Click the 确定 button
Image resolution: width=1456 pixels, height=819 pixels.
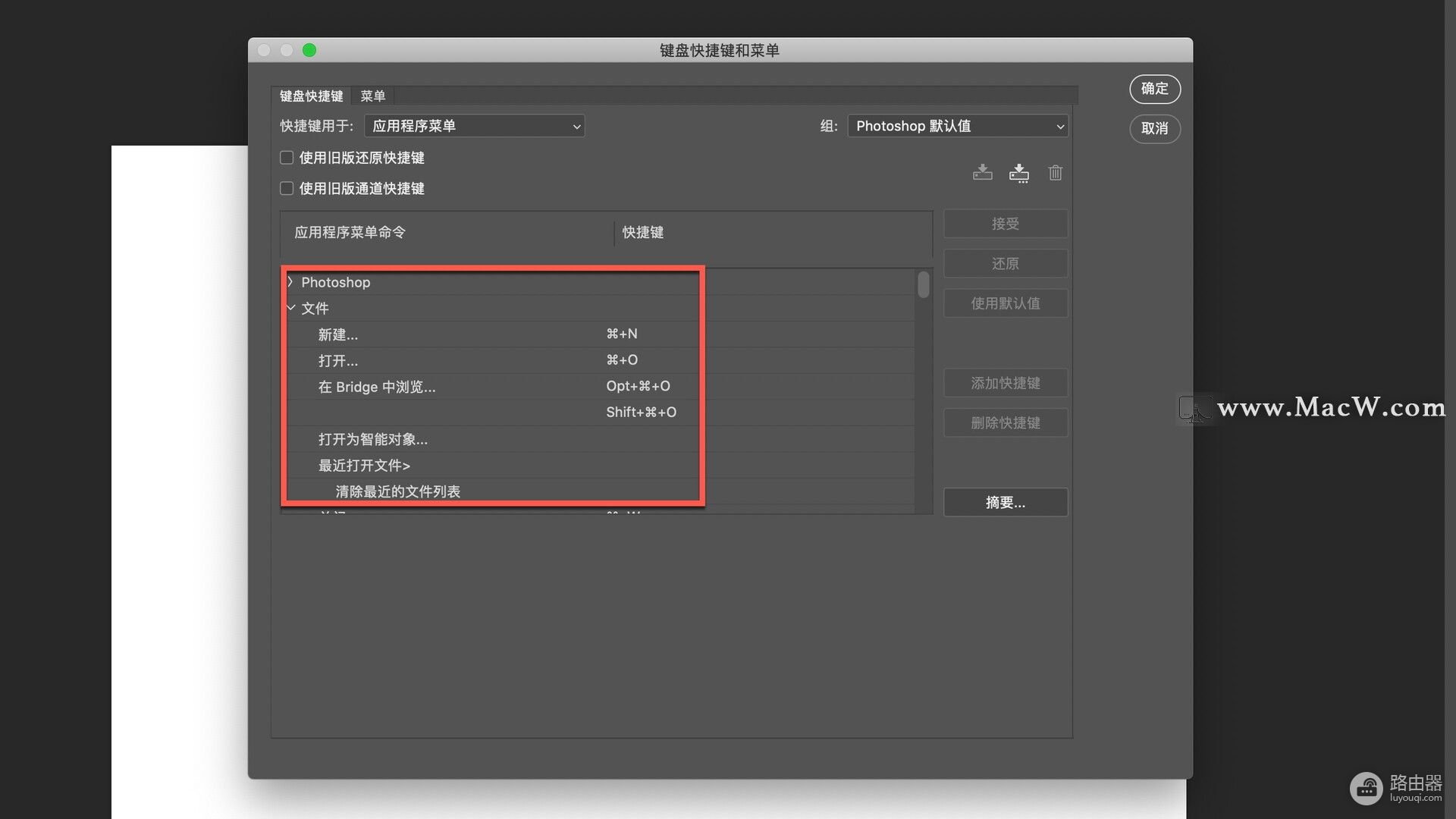1154,89
